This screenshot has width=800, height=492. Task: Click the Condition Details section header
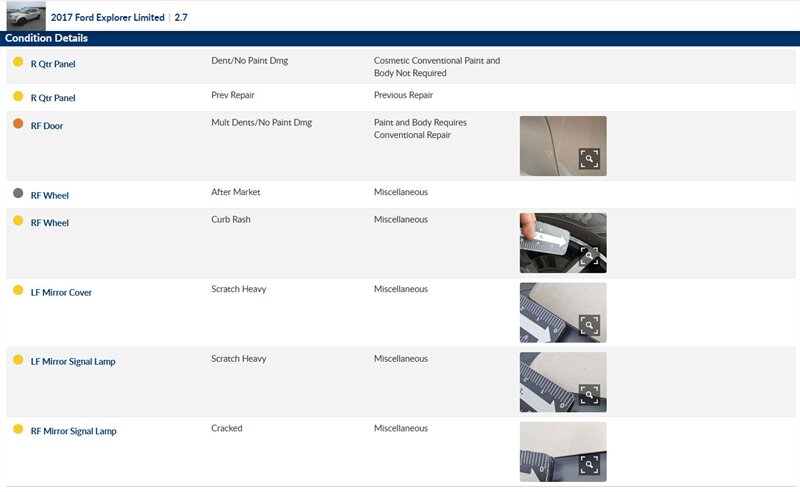pos(46,38)
